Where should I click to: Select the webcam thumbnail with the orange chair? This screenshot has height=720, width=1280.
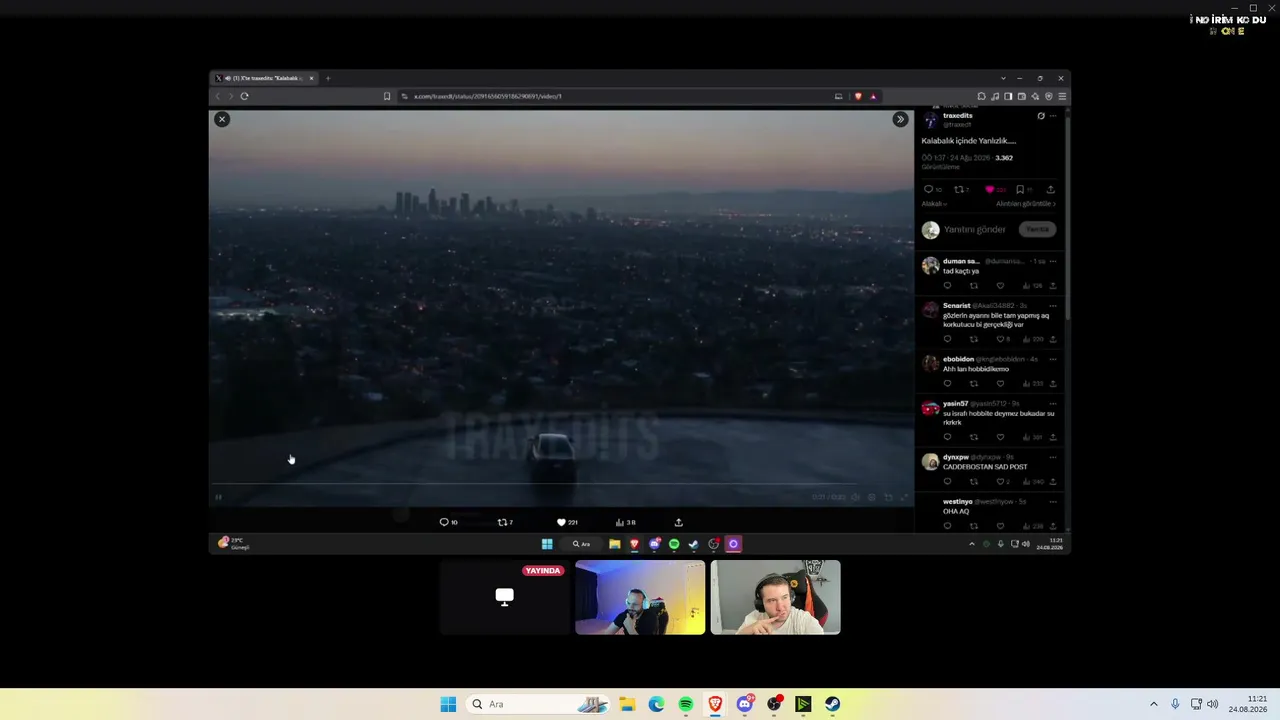[775, 597]
